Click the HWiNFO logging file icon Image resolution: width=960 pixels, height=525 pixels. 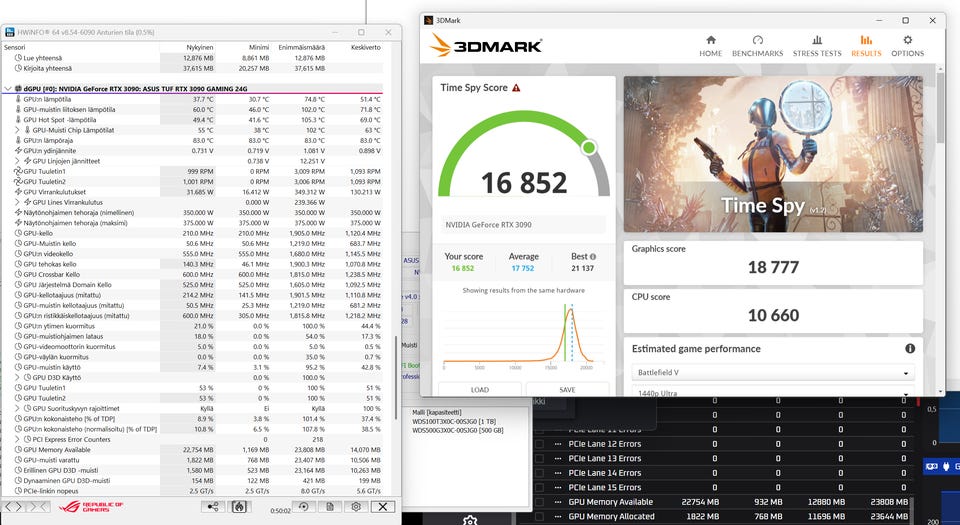click(x=329, y=507)
